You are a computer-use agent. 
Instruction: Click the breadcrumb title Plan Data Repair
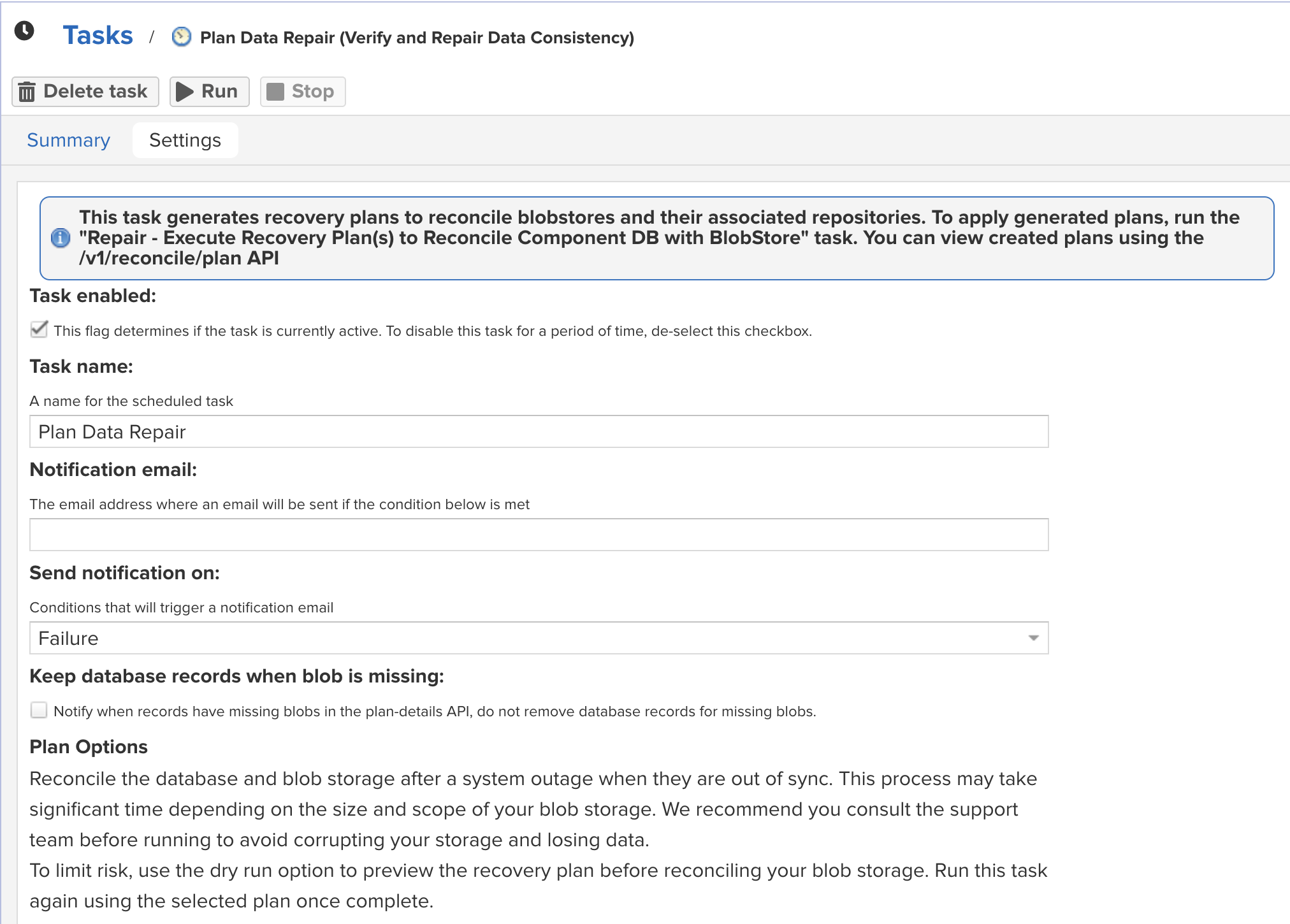(417, 38)
